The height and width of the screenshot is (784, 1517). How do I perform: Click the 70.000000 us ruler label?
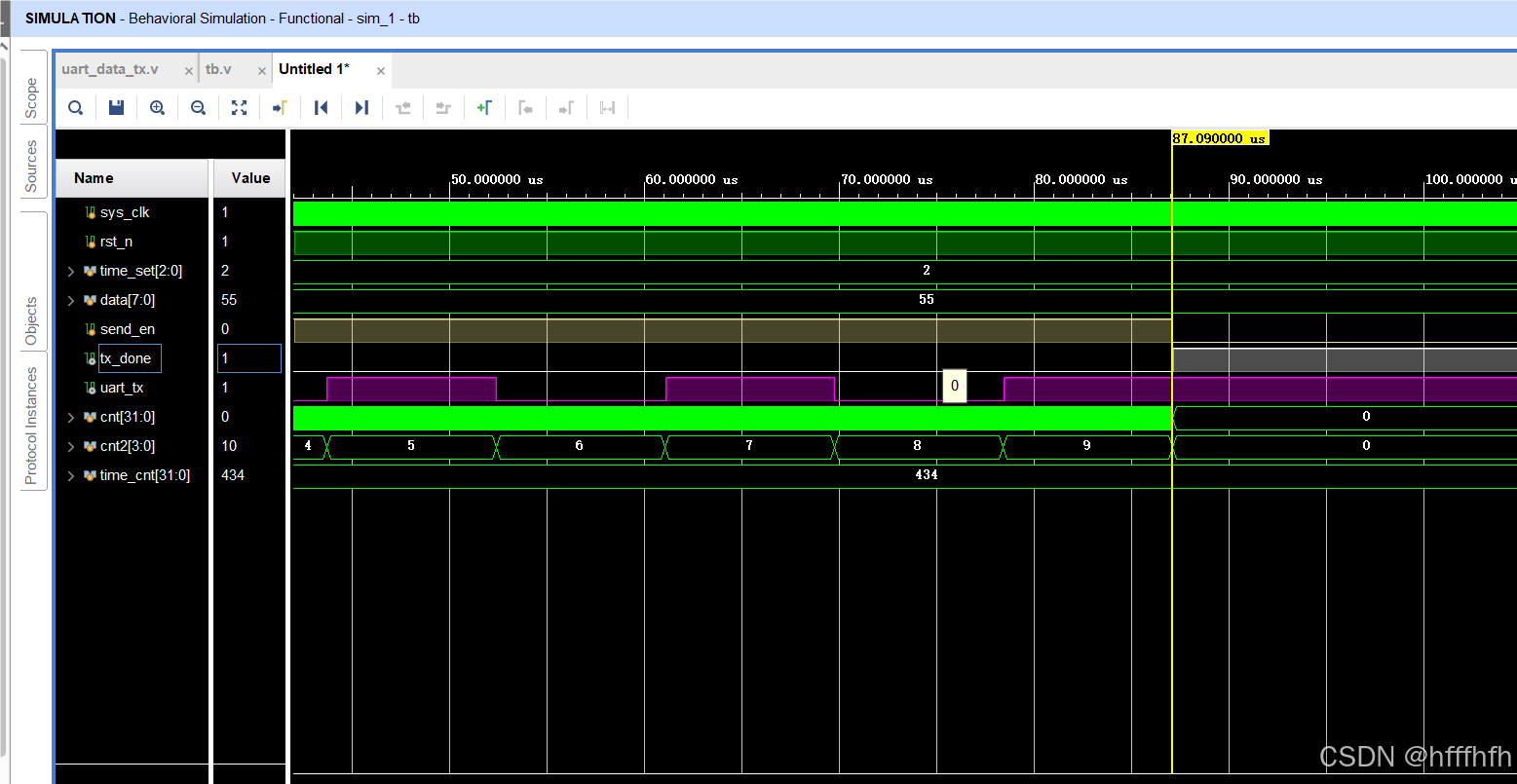[x=887, y=179]
